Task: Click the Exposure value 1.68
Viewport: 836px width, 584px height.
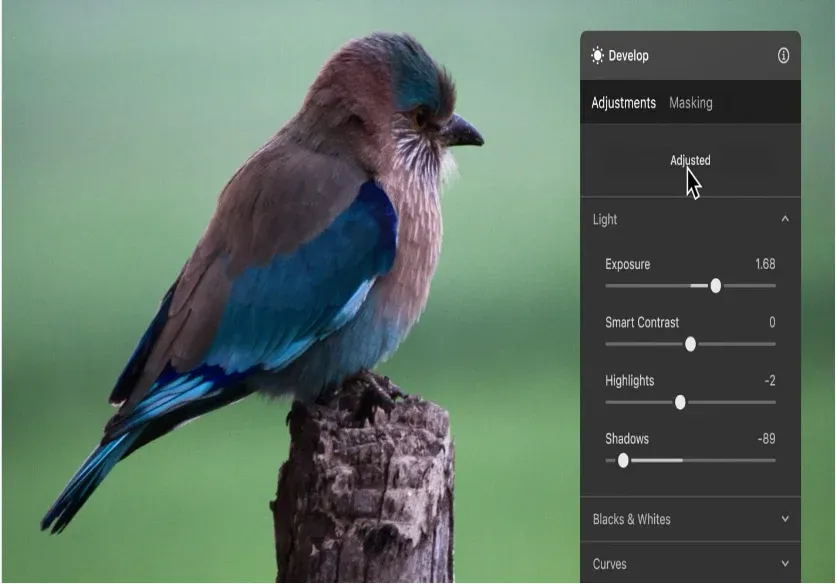Action: coord(765,264)
